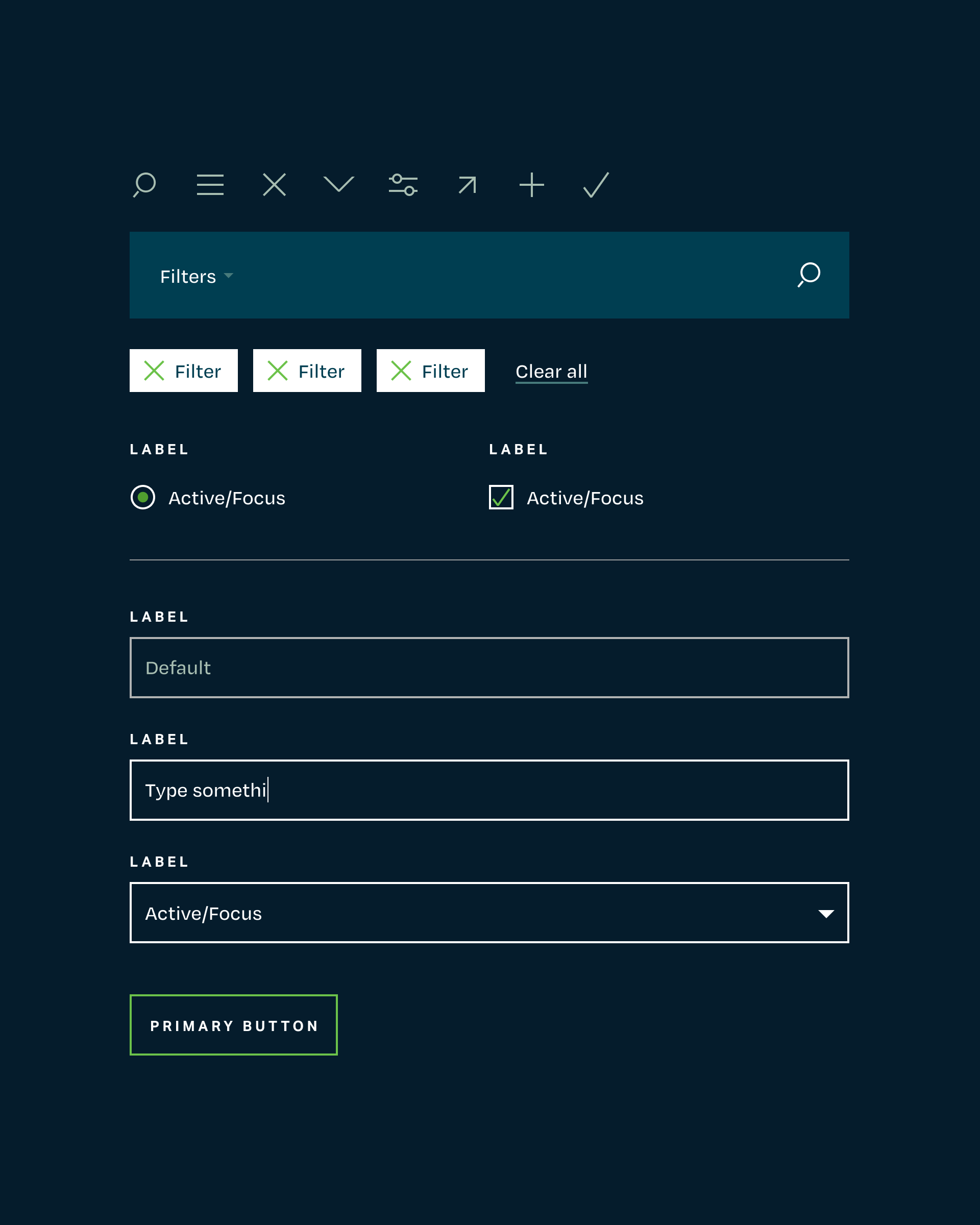Remove third Filter chip via its green X
The height and width of the screenshot is (1225, 980).
tap(401, 371)
